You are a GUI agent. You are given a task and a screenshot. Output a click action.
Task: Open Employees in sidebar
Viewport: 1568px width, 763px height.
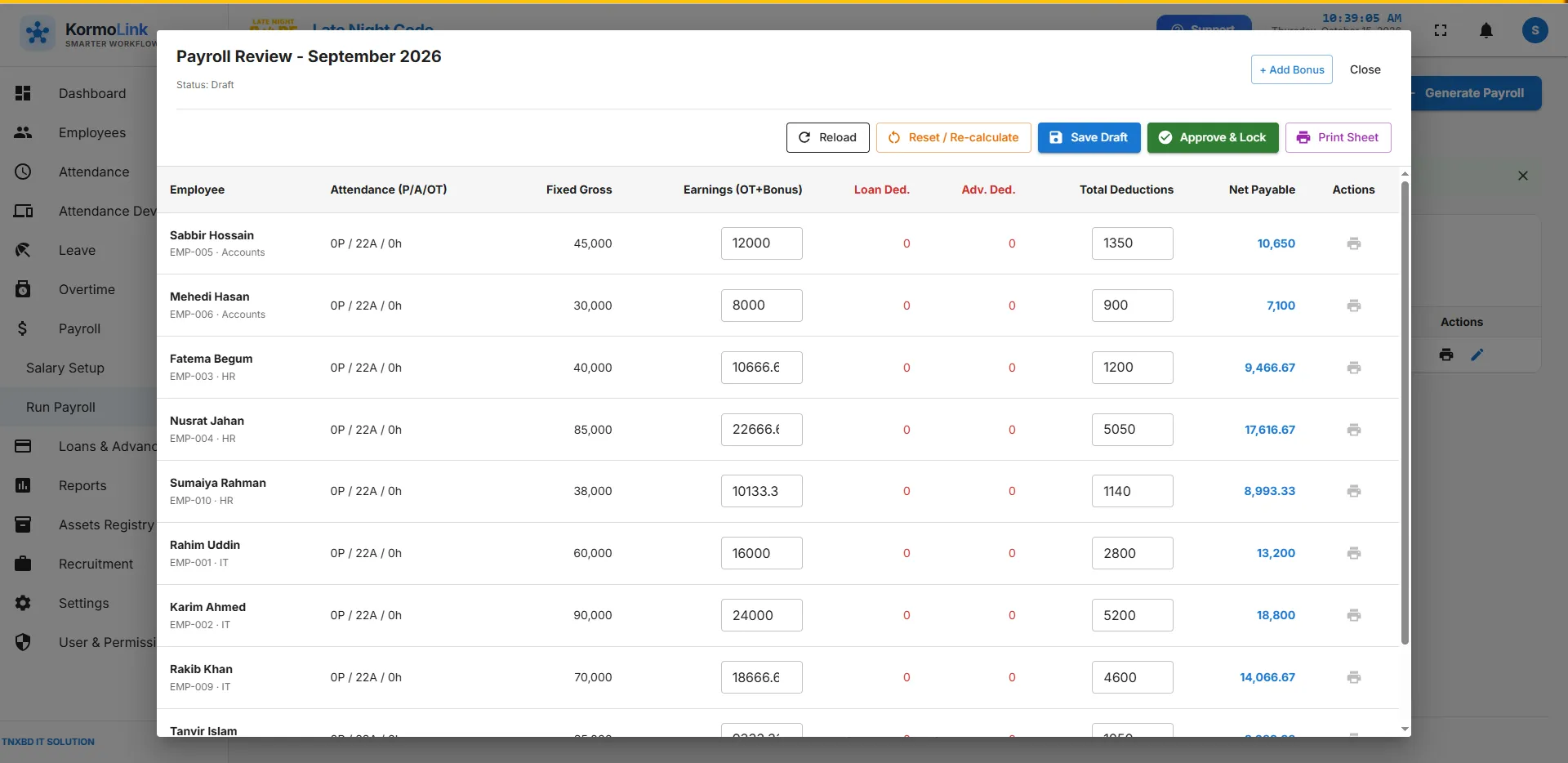(x=92, y=132)
